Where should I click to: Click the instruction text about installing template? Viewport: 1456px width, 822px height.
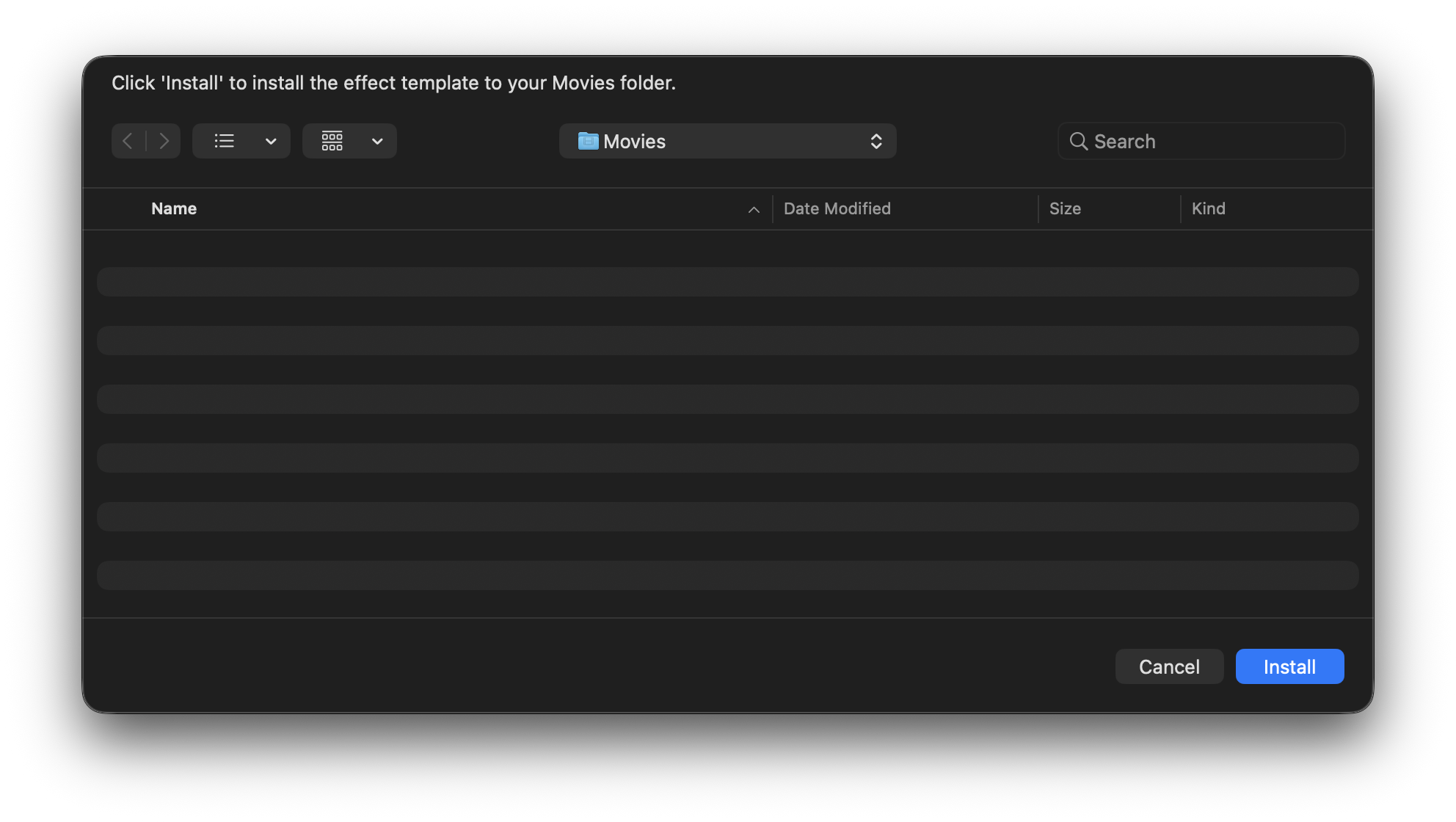(x=393, y=83)
